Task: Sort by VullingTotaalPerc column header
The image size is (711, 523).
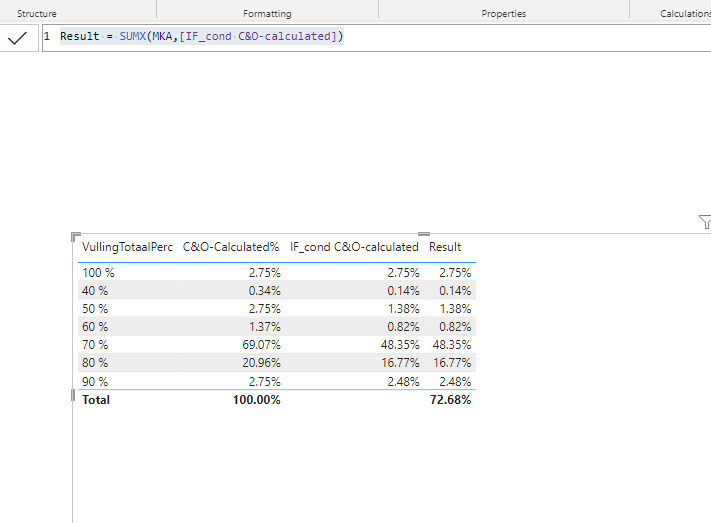Action: coord(127,247)
